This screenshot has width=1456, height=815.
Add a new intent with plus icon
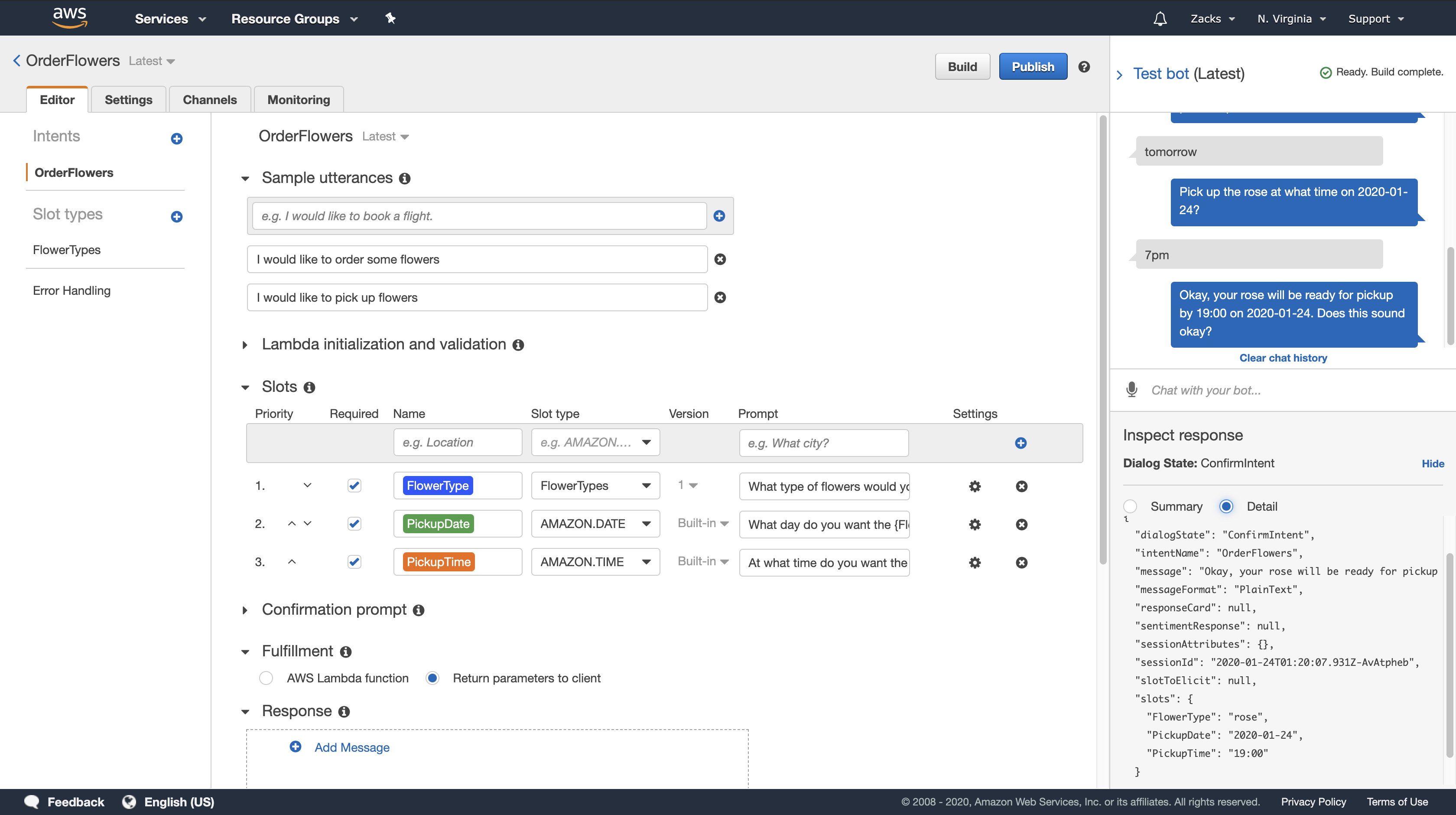point(176,139)
